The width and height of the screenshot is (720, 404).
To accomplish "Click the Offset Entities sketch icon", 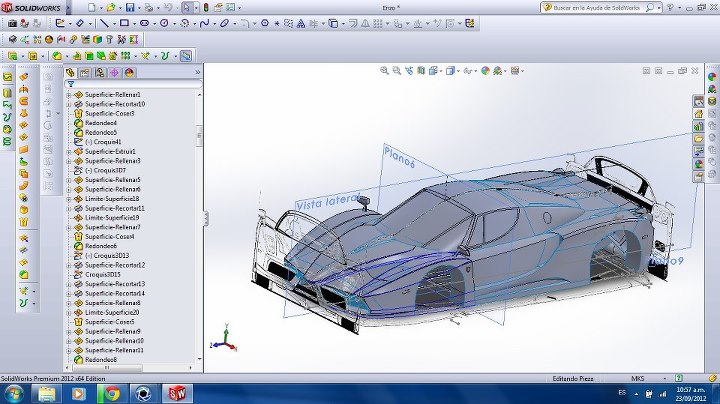I will 352,23.
